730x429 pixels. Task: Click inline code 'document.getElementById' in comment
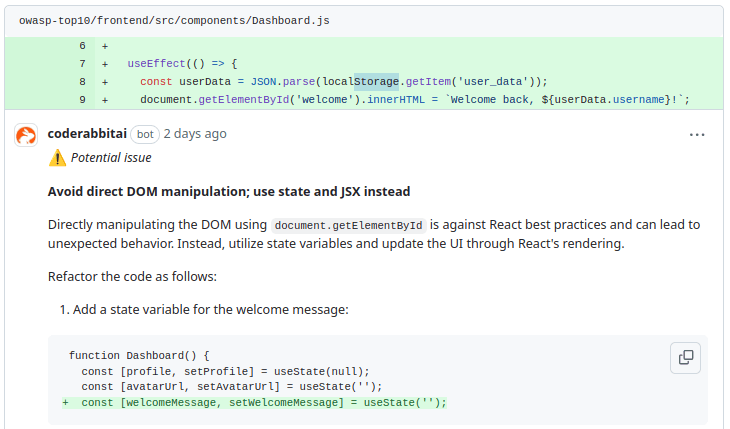pyautogui.click(x=349, y=225)
